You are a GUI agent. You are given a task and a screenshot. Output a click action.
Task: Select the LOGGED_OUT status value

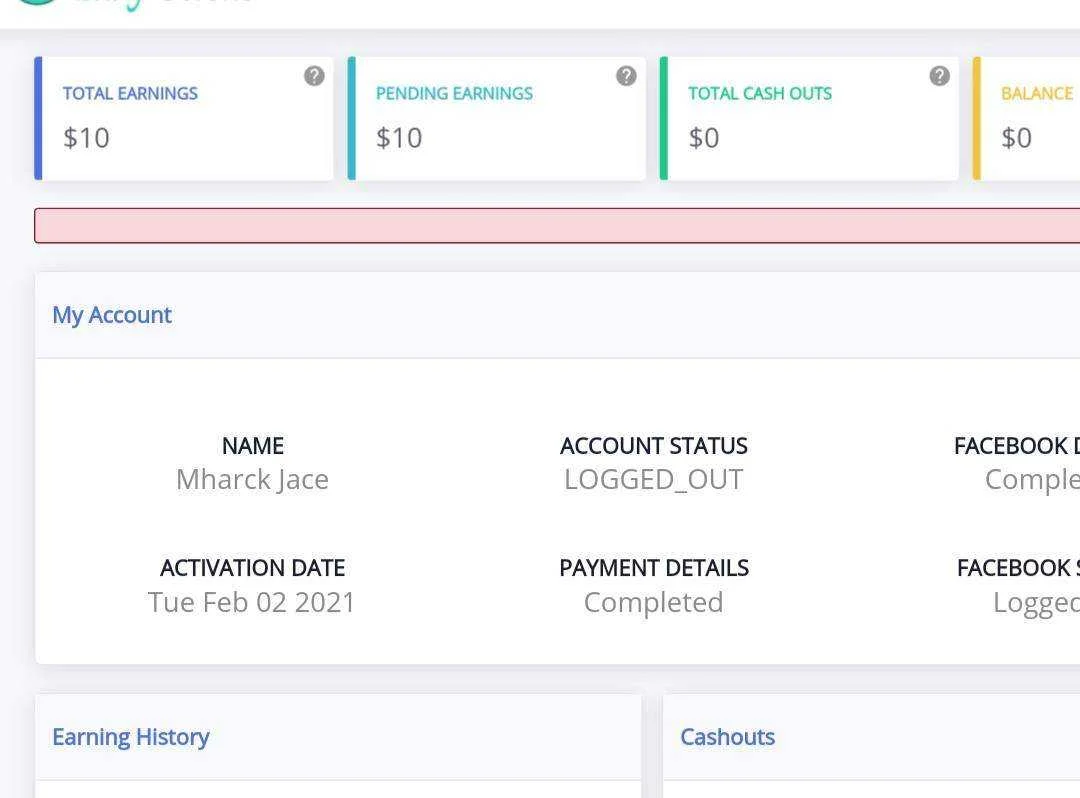point(654,479)
